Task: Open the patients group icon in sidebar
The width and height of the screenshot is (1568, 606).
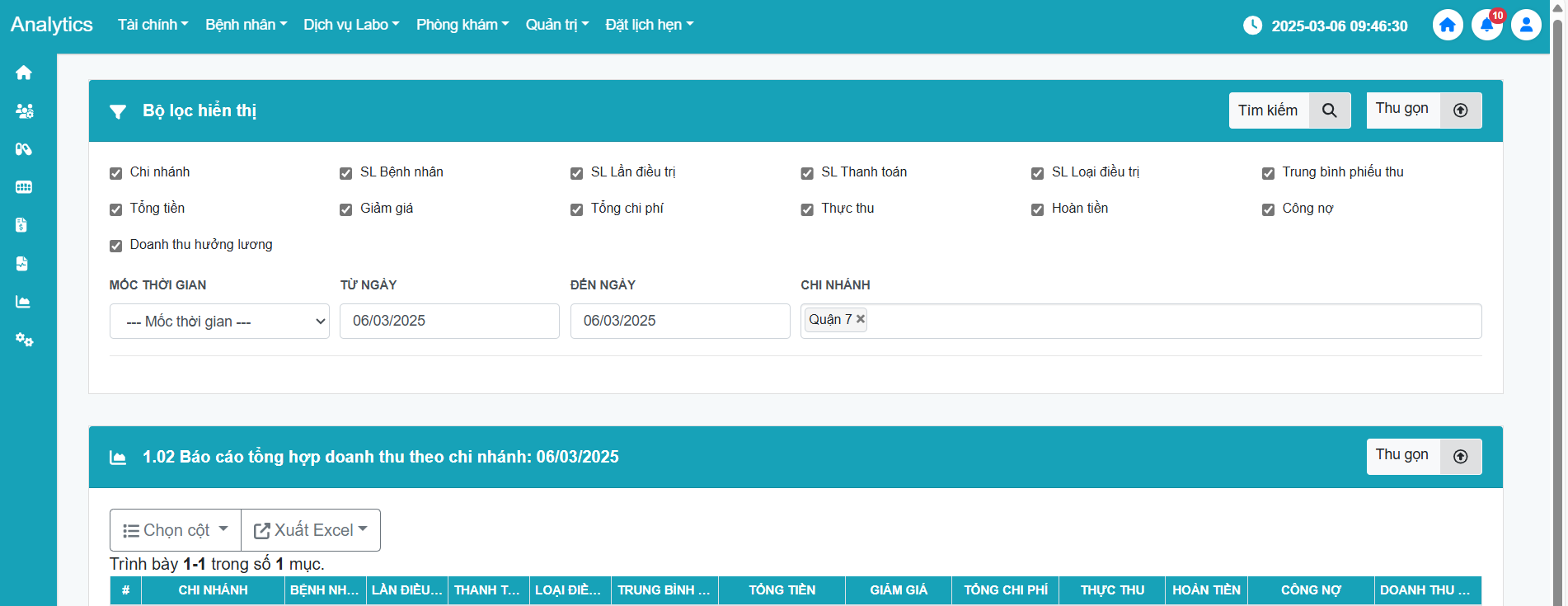Action: pyautogui.click(x=24, y=111)
